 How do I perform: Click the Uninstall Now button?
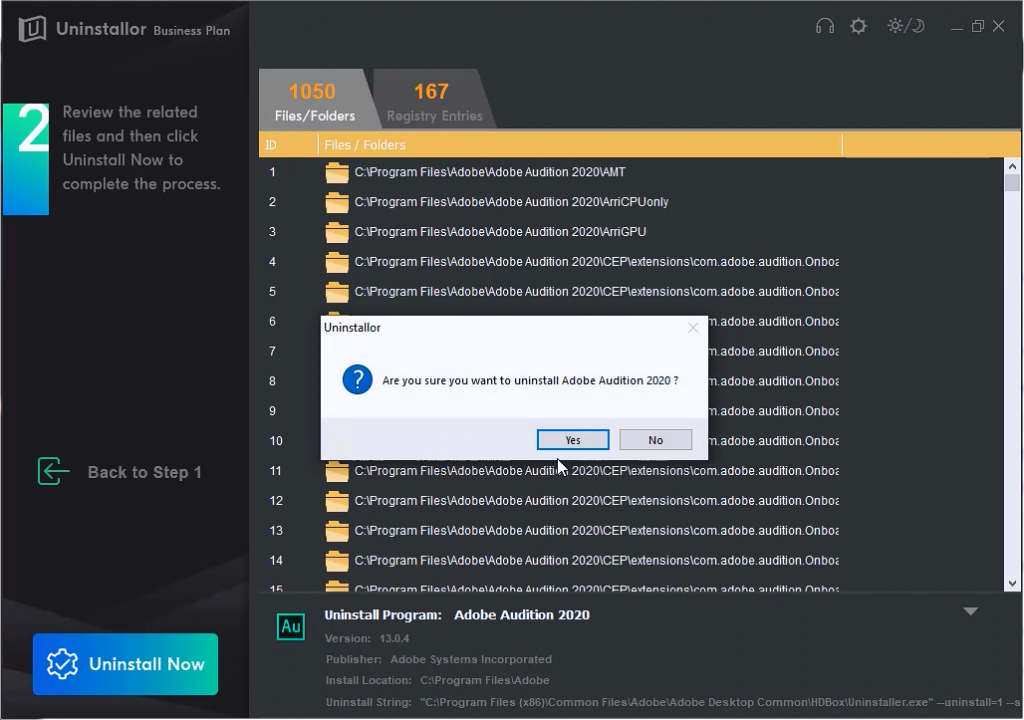tap(125, 664)
